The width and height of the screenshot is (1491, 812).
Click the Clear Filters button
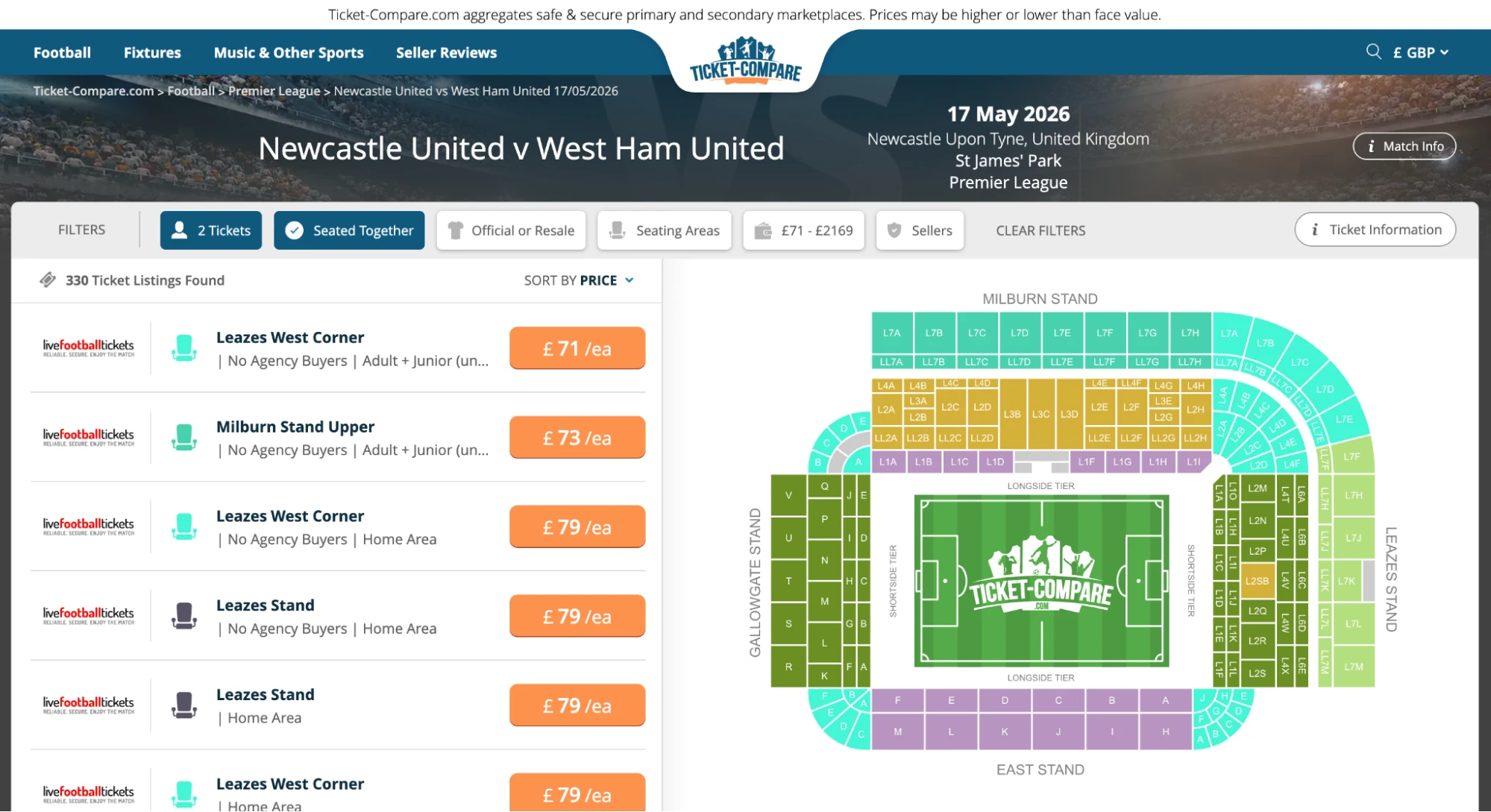[1040, 230]
